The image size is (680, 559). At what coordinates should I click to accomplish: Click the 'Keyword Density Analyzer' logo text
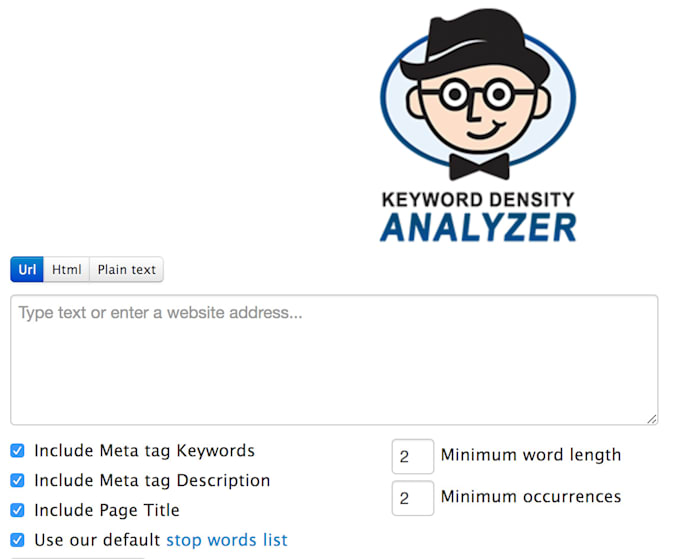[x=478, y=216]
